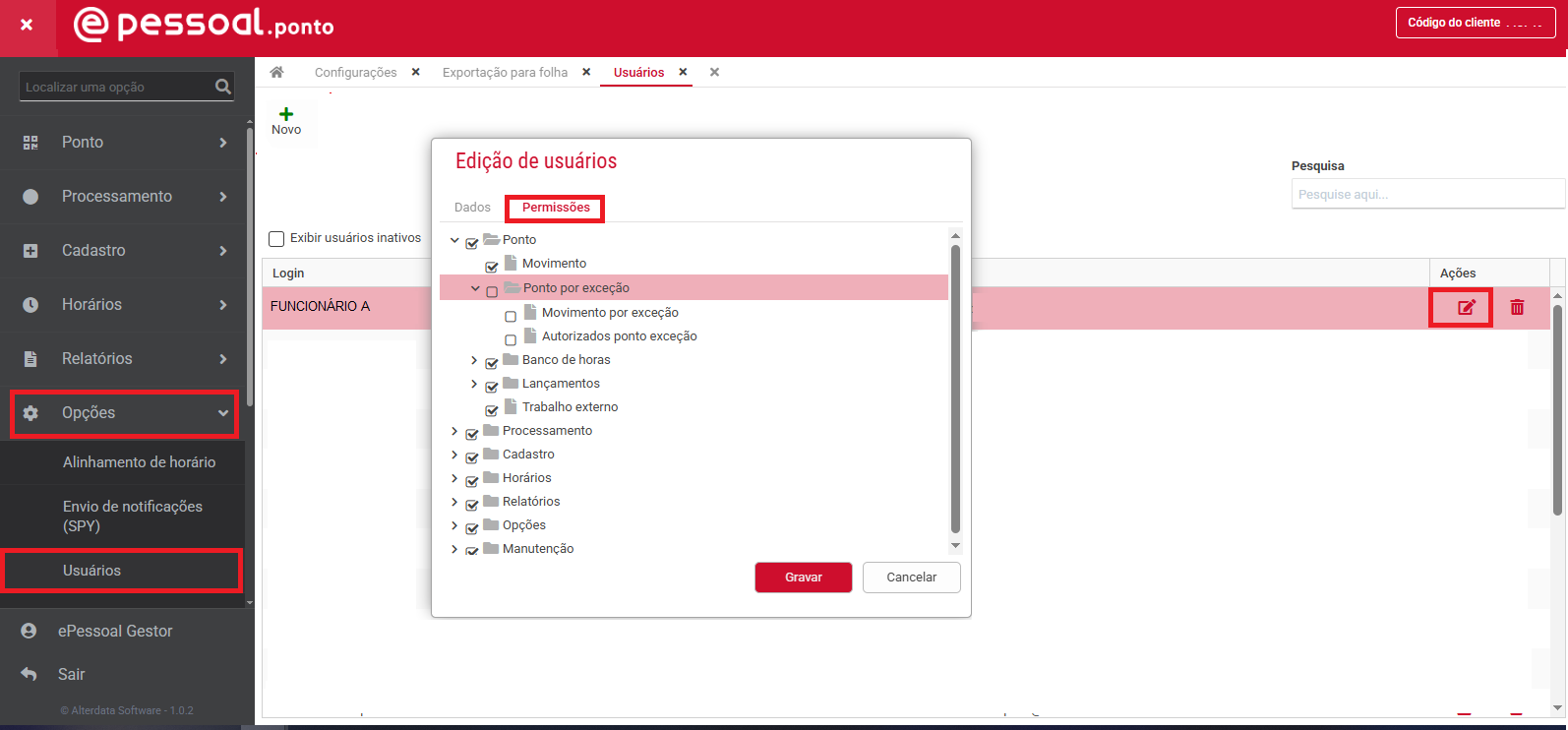Screen dimensions: 1568x730
Task: Click the green plus Novo icon
Action: tap(286, 114)
